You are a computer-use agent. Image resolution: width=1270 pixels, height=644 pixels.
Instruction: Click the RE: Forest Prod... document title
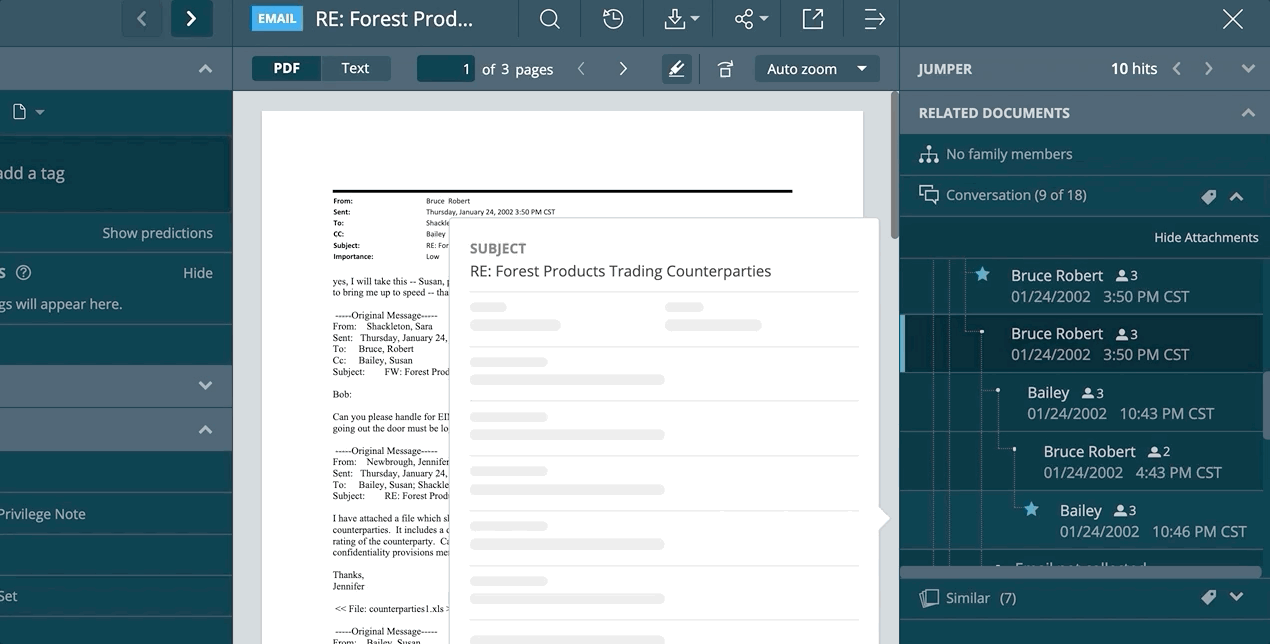pyautogui.click(x=394, y=19)
